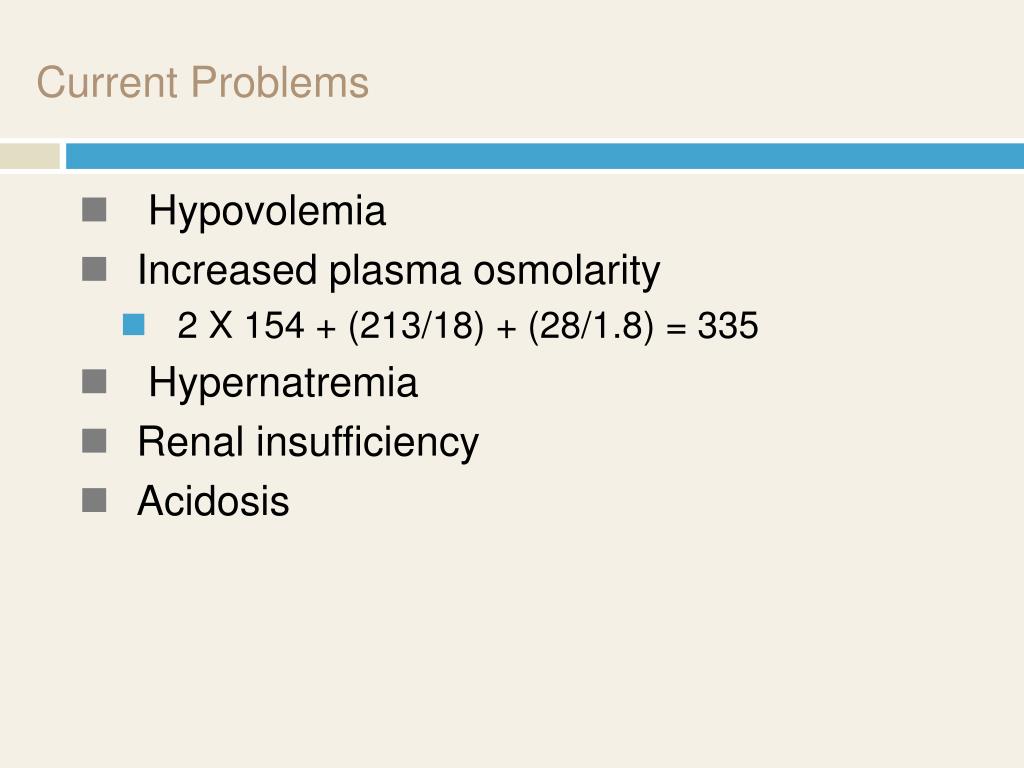
Task: Click the (213/18) term in the formula
Action: (x=416, y=325)
